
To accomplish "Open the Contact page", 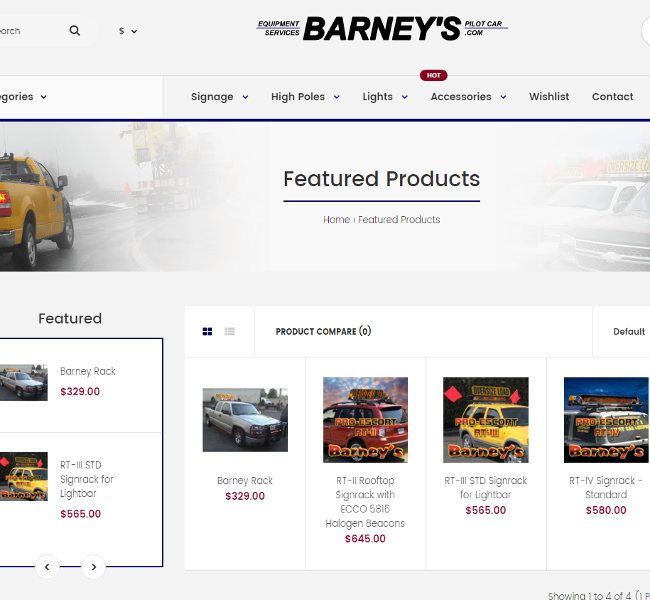I will pos(612,97).
